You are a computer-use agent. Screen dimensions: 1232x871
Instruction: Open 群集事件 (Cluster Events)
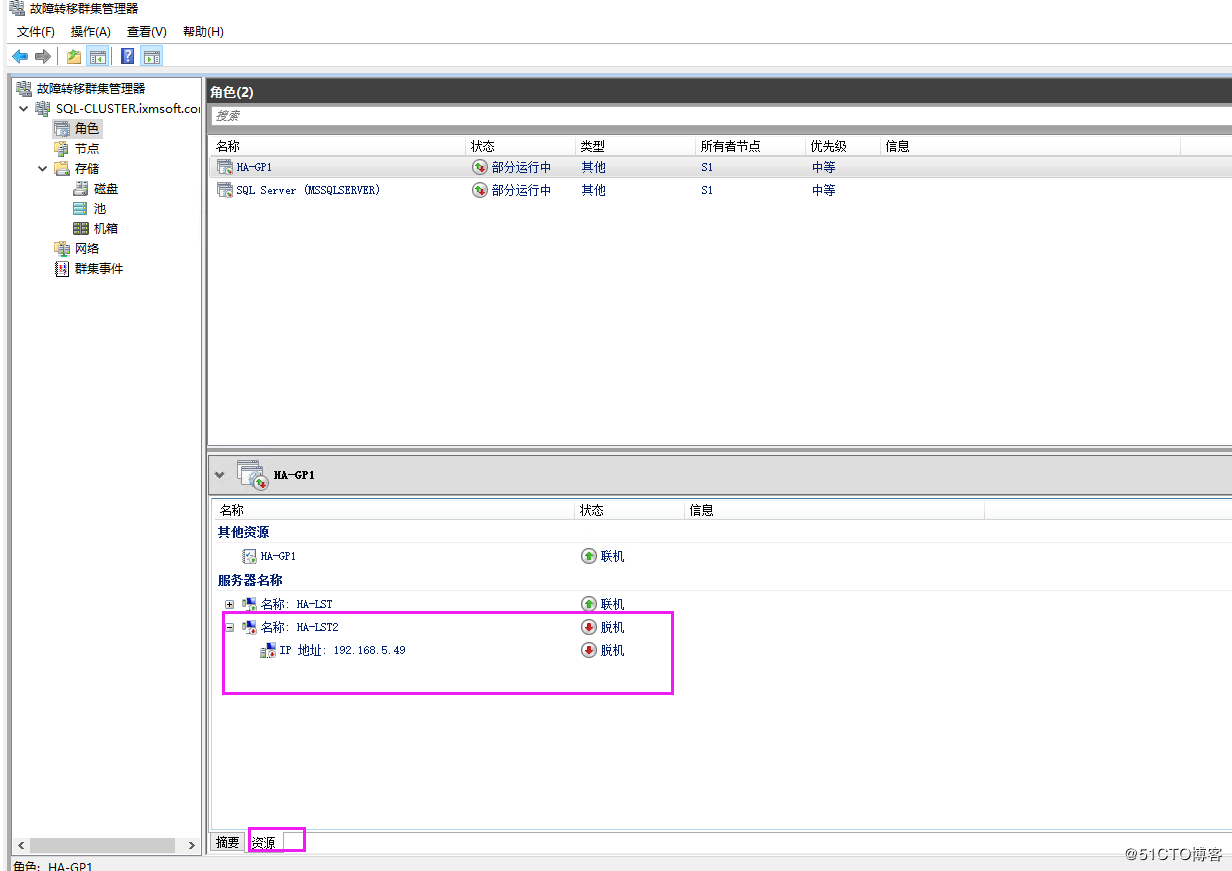pyautogui.click(x=96, y=268)
